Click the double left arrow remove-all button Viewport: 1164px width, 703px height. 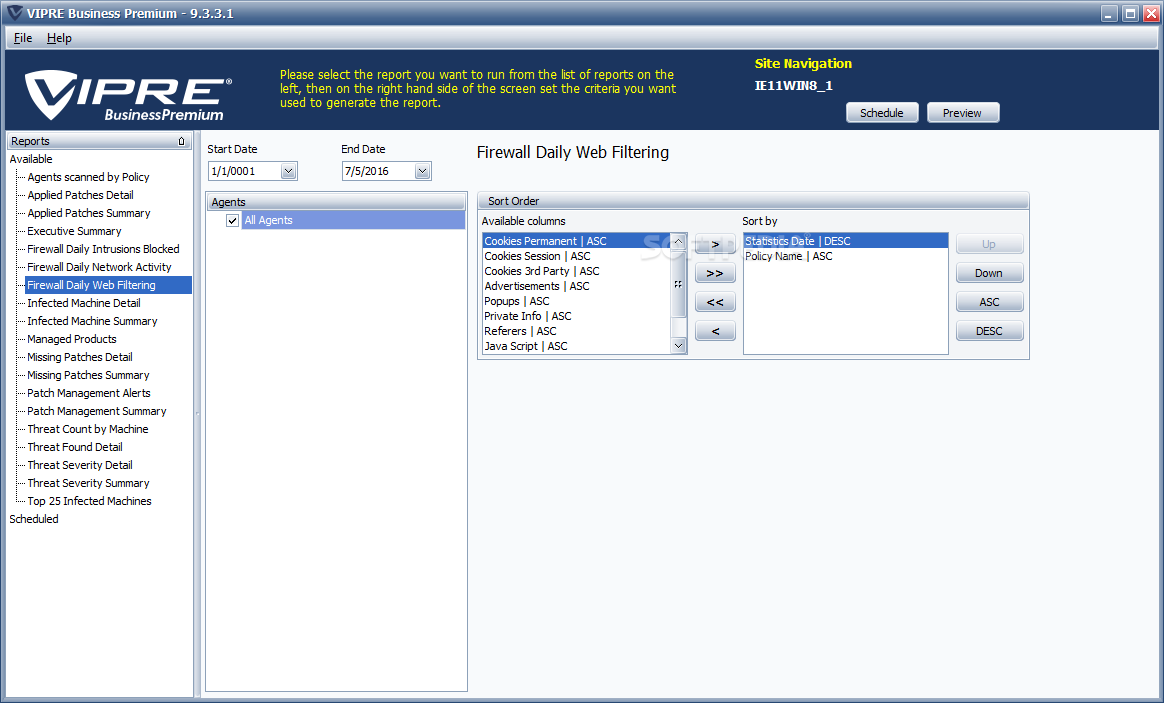tap(715, 302)
